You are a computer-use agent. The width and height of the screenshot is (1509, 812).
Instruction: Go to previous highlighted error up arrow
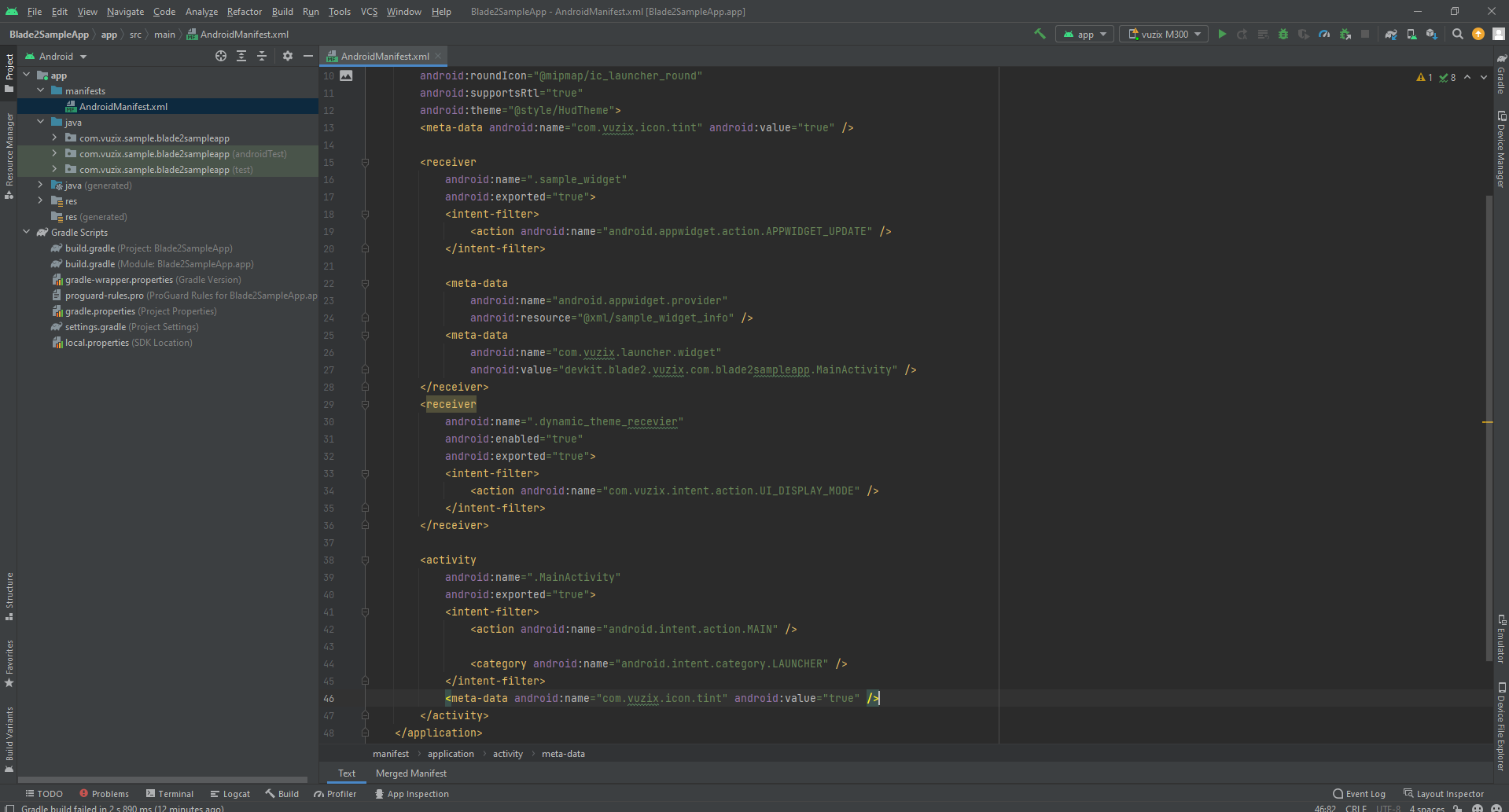pyautogui.click(x=1467, y=77)
